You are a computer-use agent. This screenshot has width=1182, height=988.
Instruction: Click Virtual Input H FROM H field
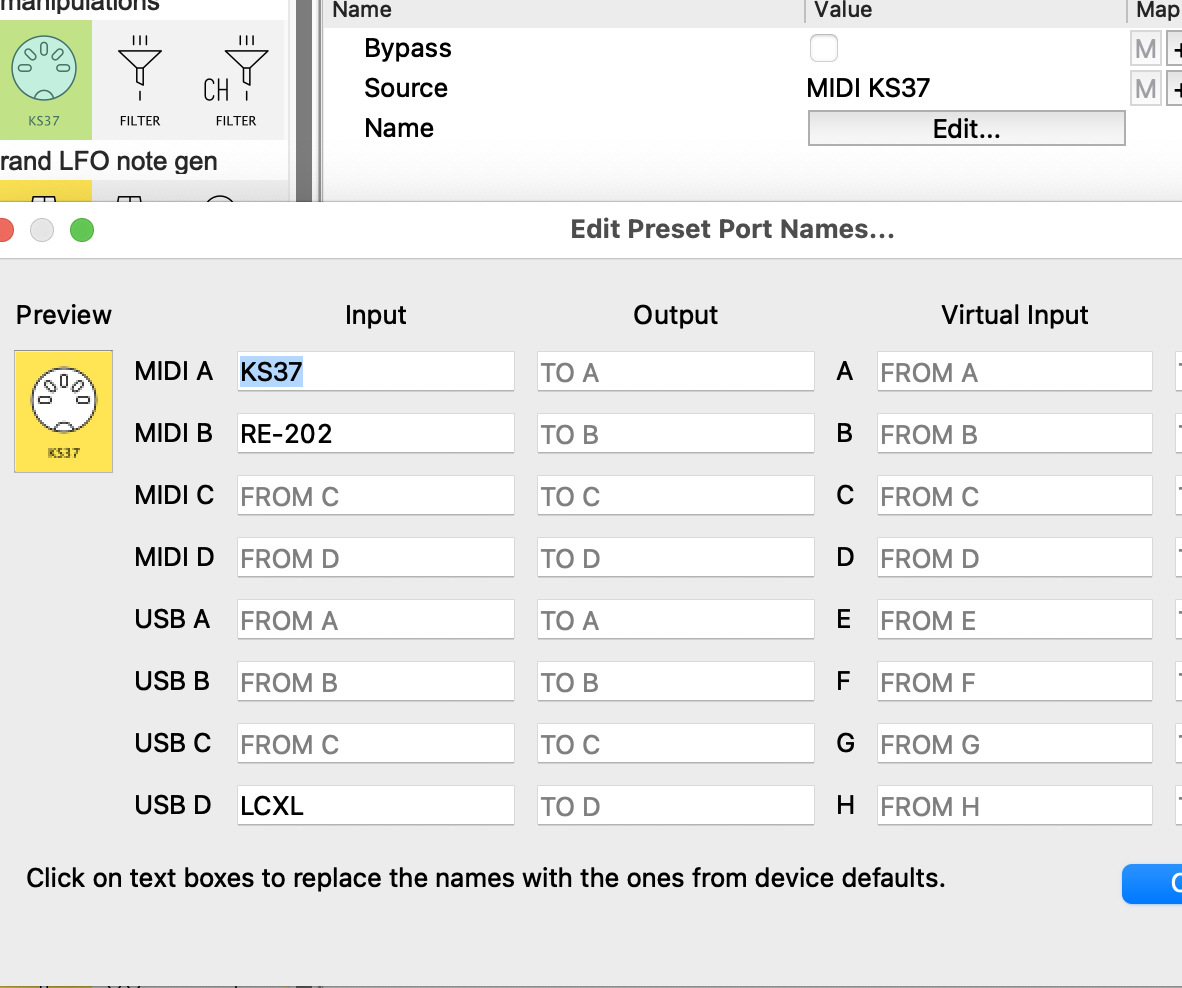tap(1014, 806)
